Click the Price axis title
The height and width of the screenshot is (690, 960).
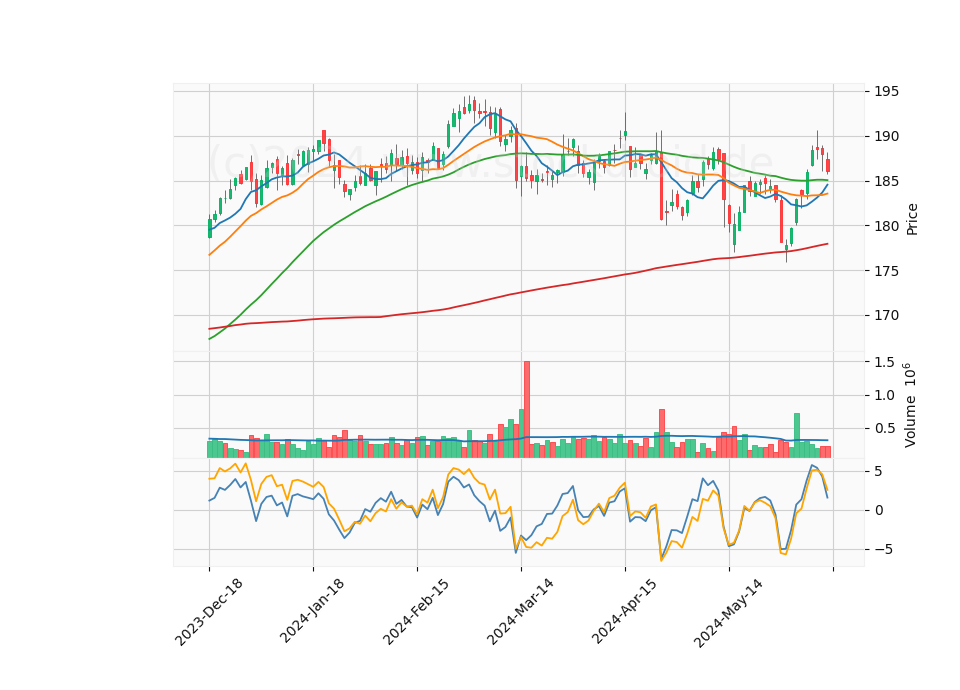[x=912, y=219]
